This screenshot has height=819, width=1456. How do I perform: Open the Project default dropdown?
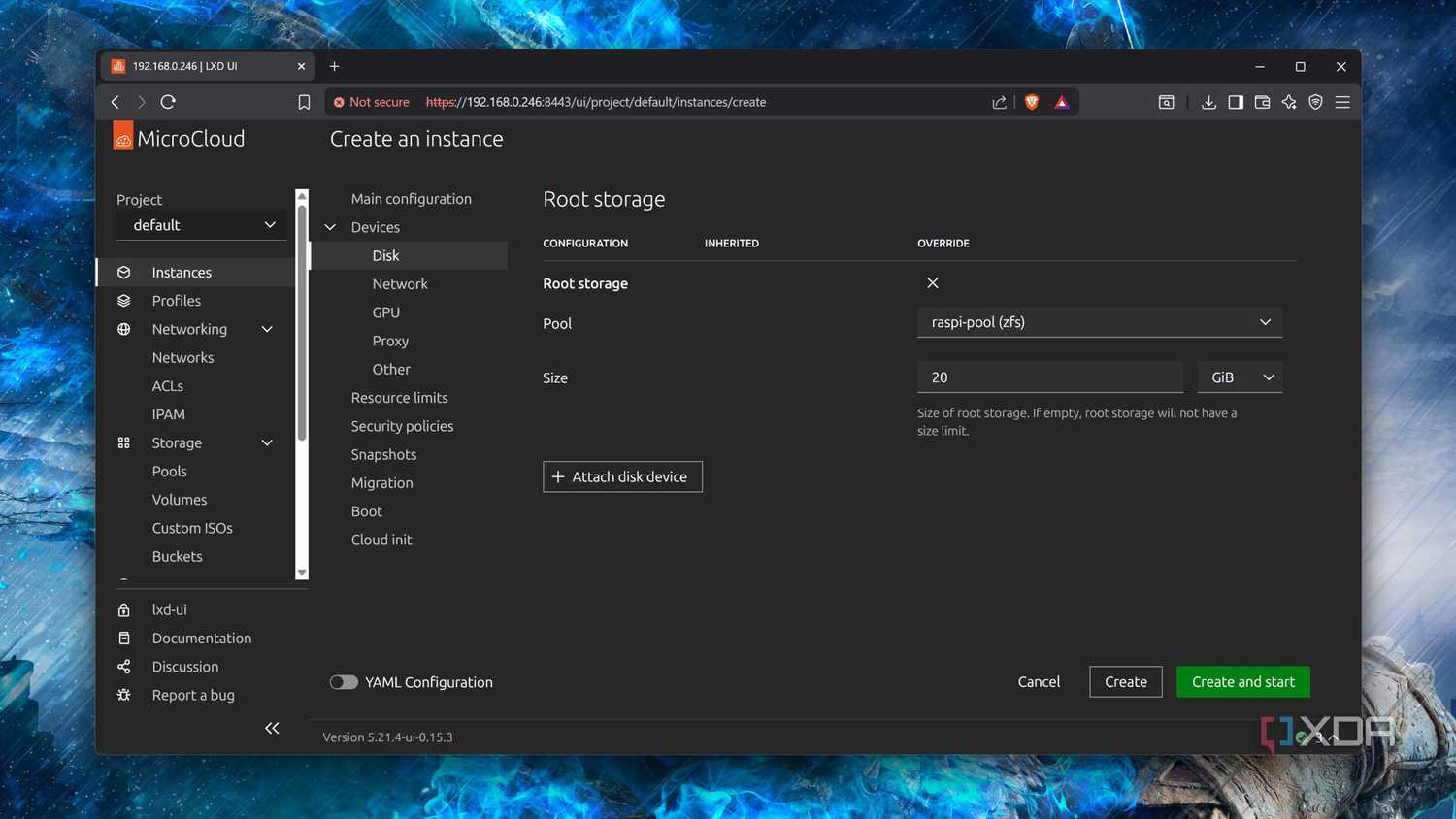click(x=202, y=225)
